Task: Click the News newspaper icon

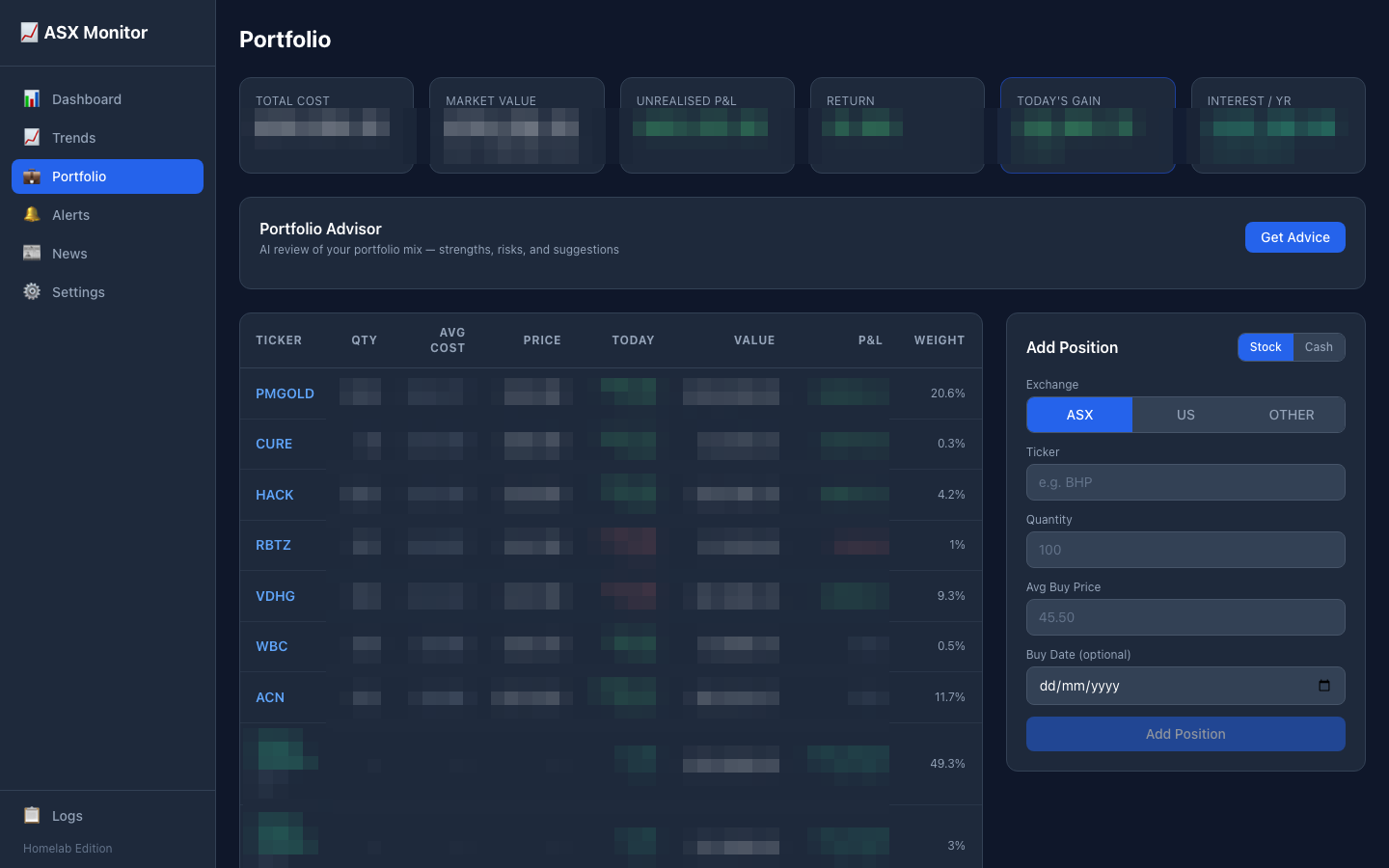Action: 32,254
